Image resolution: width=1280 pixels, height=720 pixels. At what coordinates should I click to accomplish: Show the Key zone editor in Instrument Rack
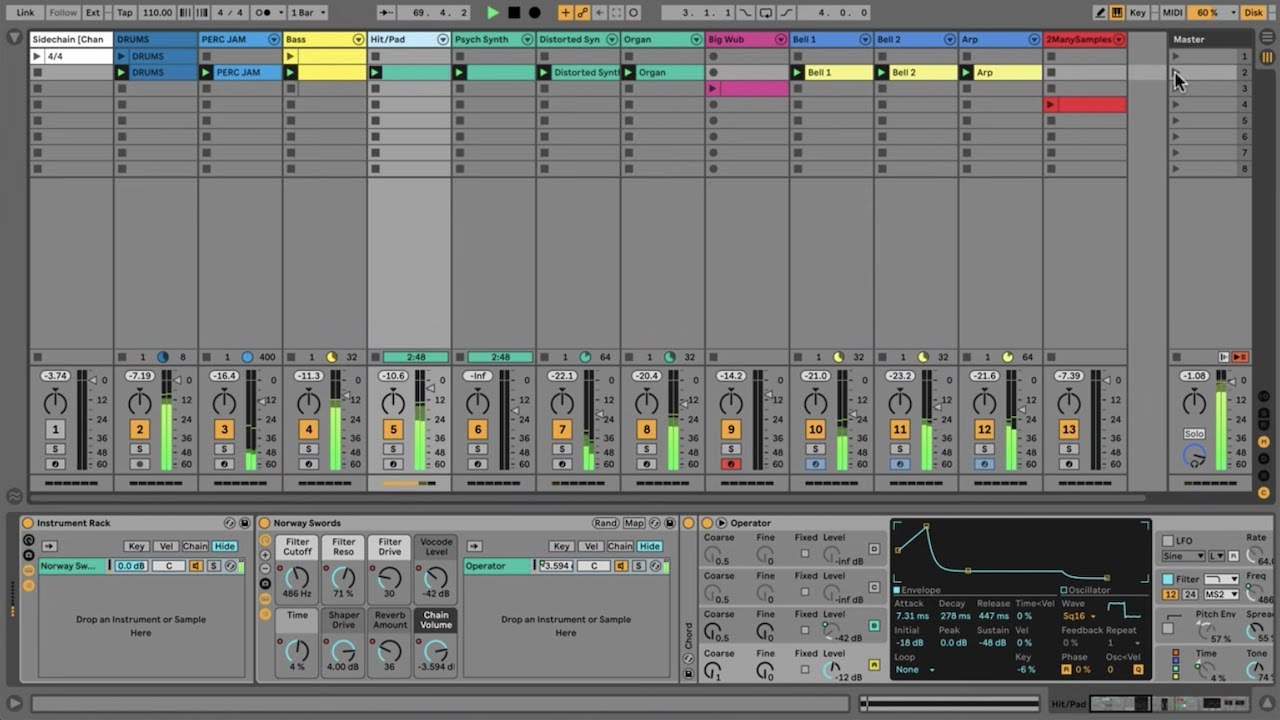coord(137,546)
